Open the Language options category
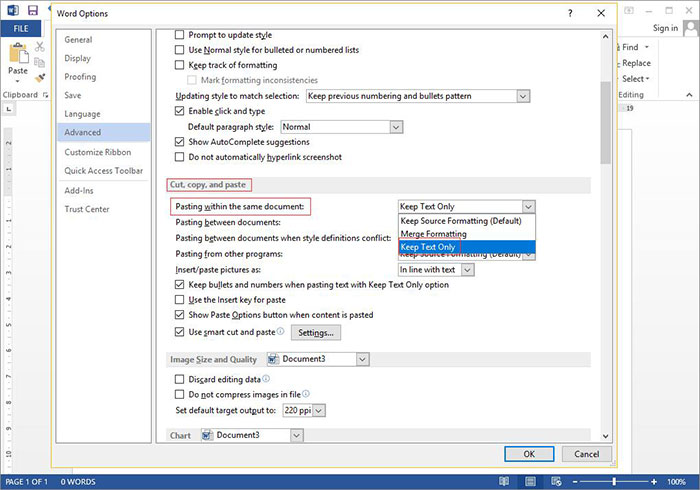700x490 pixels. pyautogui.click(x=104, y=114)
